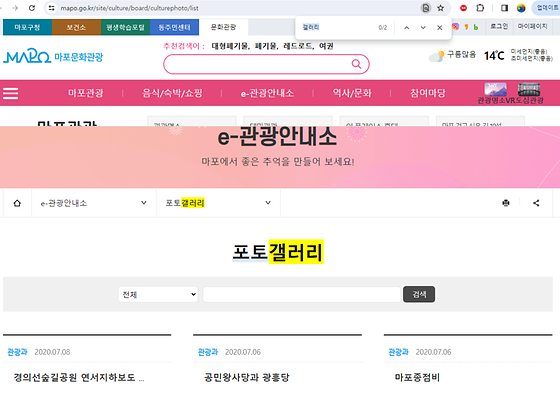Click the orange KakaoStory-style icon
The height and width of the screenshot is (396, 560).
pos(466,27)
